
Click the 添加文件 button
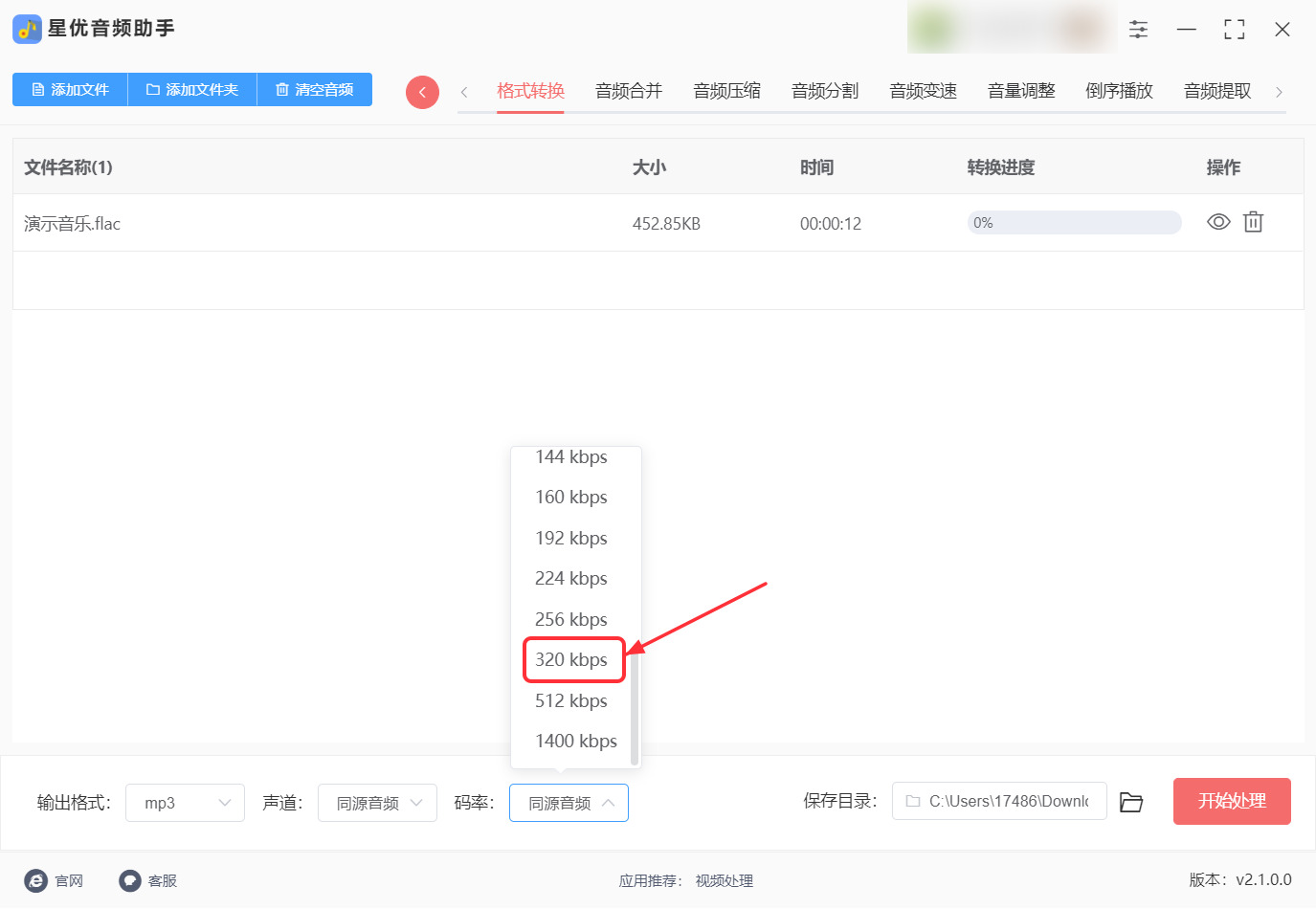pyautogui.click(x=70, y=90)
